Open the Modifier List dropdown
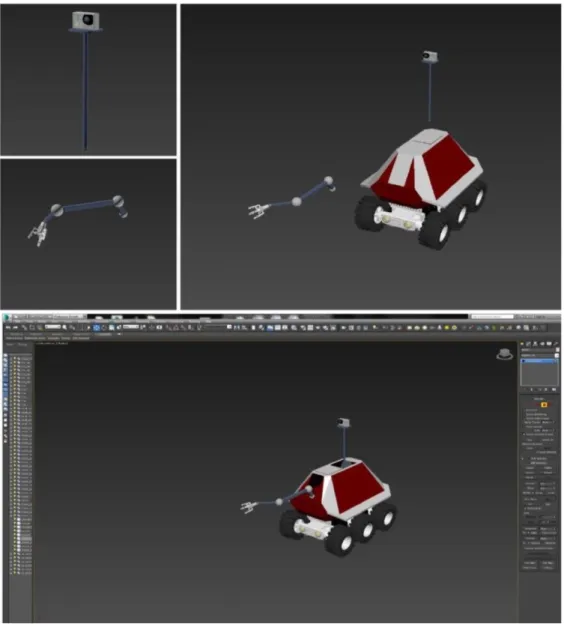The image size is (564, 627). pyautogui.click(x=539, y=355)
